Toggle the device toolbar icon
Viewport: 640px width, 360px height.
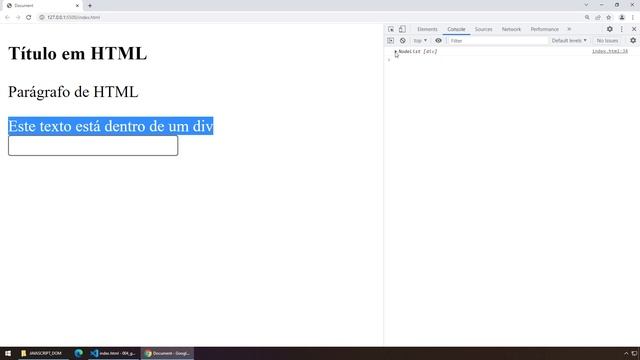(x=402, y=29)
